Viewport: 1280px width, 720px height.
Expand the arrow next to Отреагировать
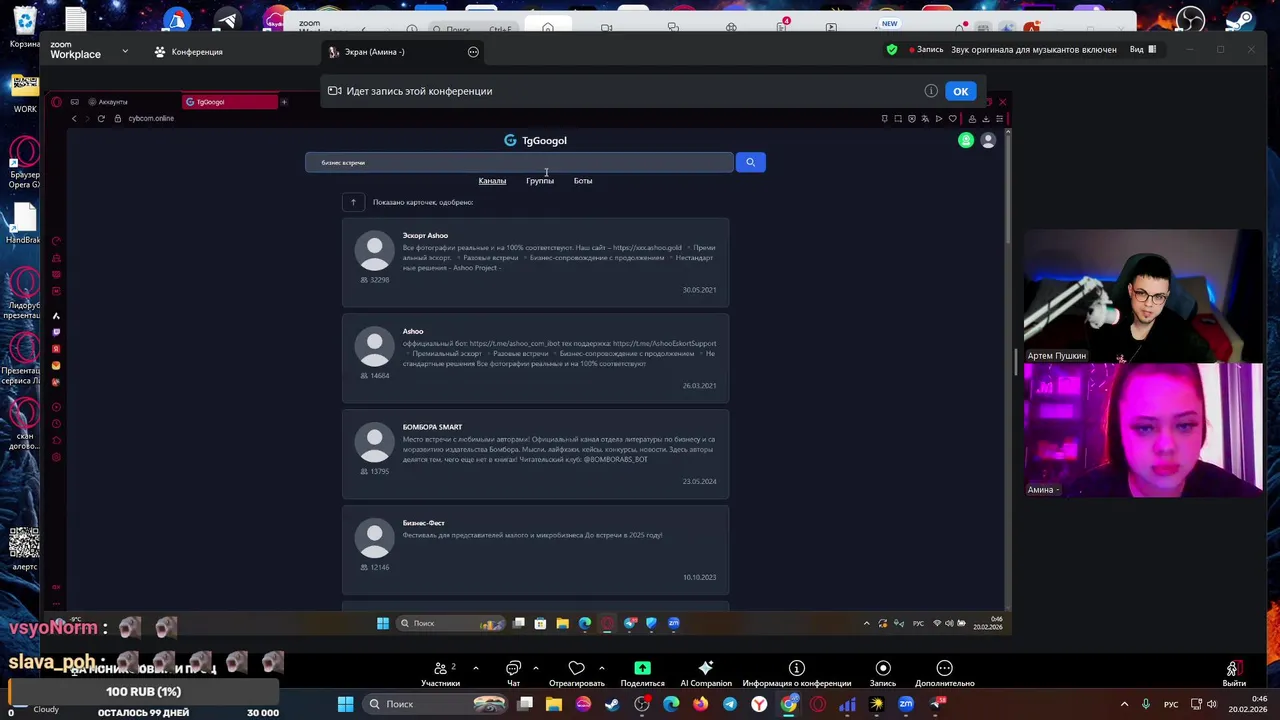[x=601, y=668]
